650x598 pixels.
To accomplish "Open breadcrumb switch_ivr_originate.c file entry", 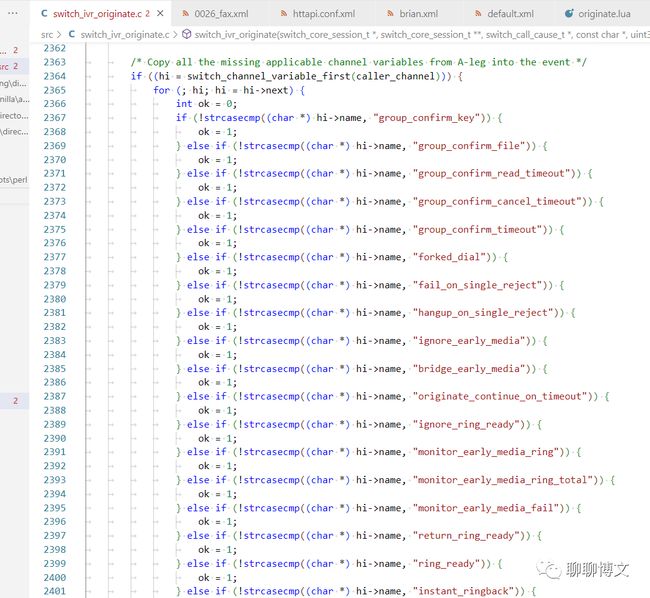I will [x=125, y=34].
